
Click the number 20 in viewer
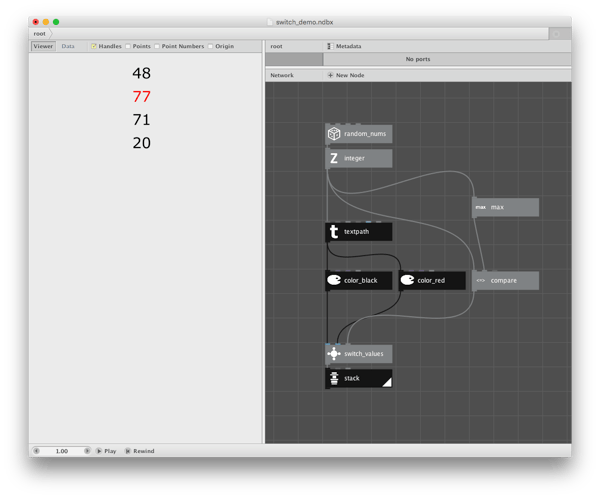tap(142, 143)
